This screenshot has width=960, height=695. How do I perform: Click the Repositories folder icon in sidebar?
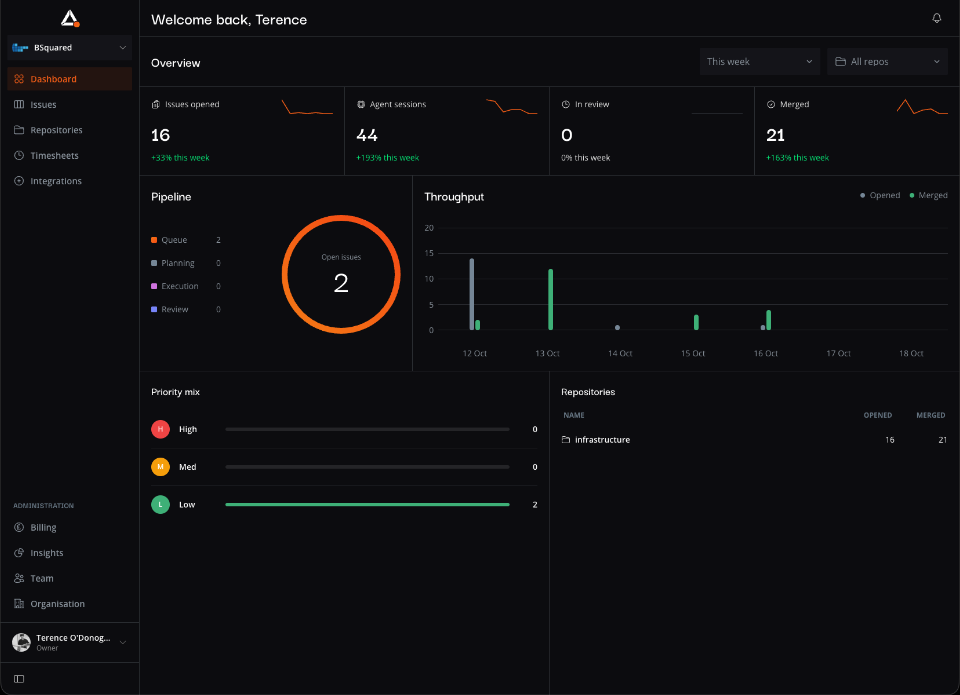[x=19, y=130]
